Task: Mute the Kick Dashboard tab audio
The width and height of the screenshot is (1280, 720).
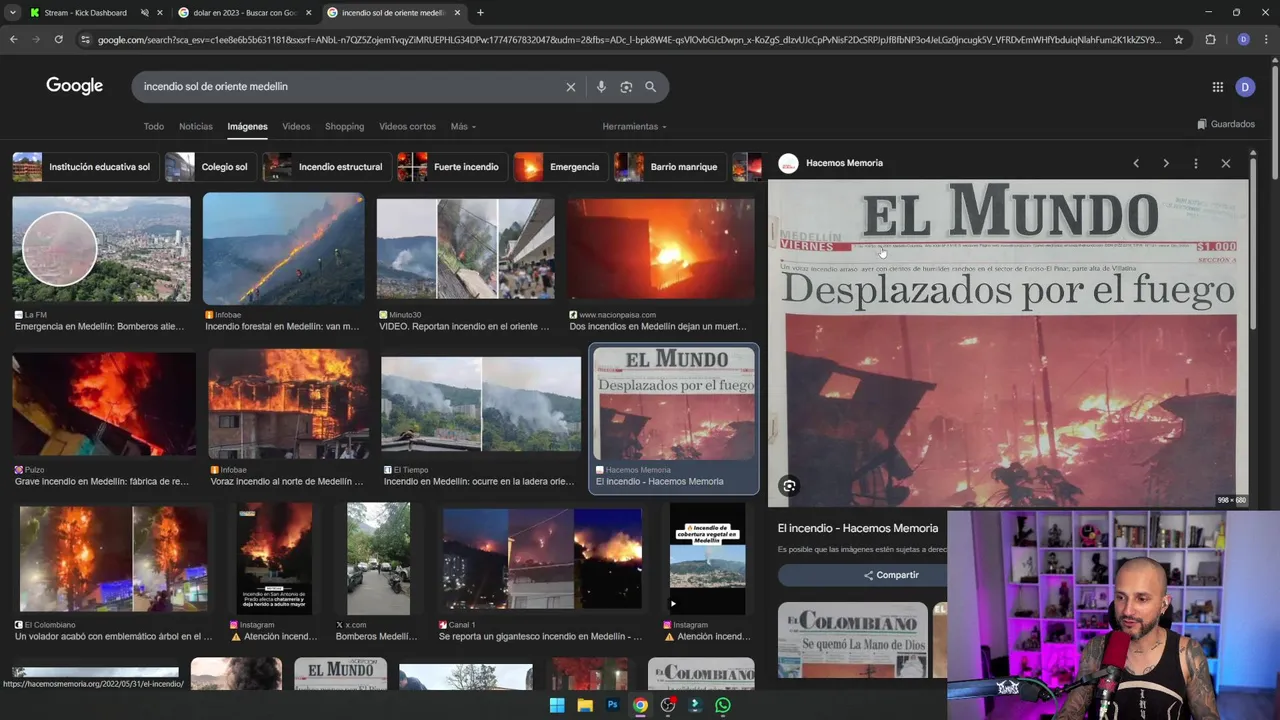Action: pos(144,13)
